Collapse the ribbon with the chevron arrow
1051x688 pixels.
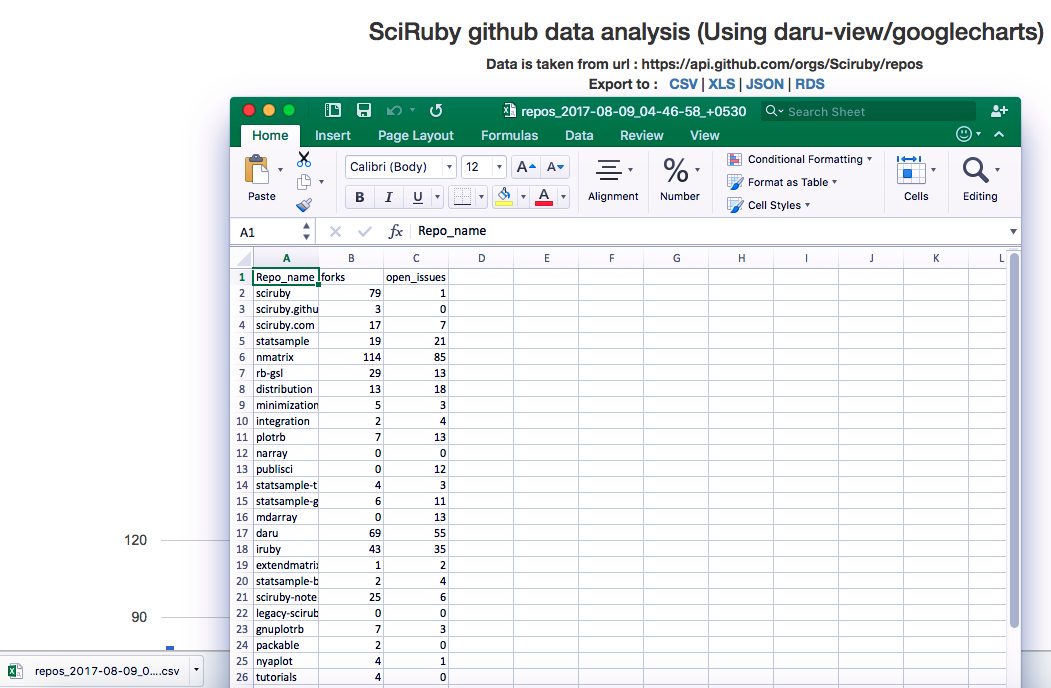click(x=999, y=134)
